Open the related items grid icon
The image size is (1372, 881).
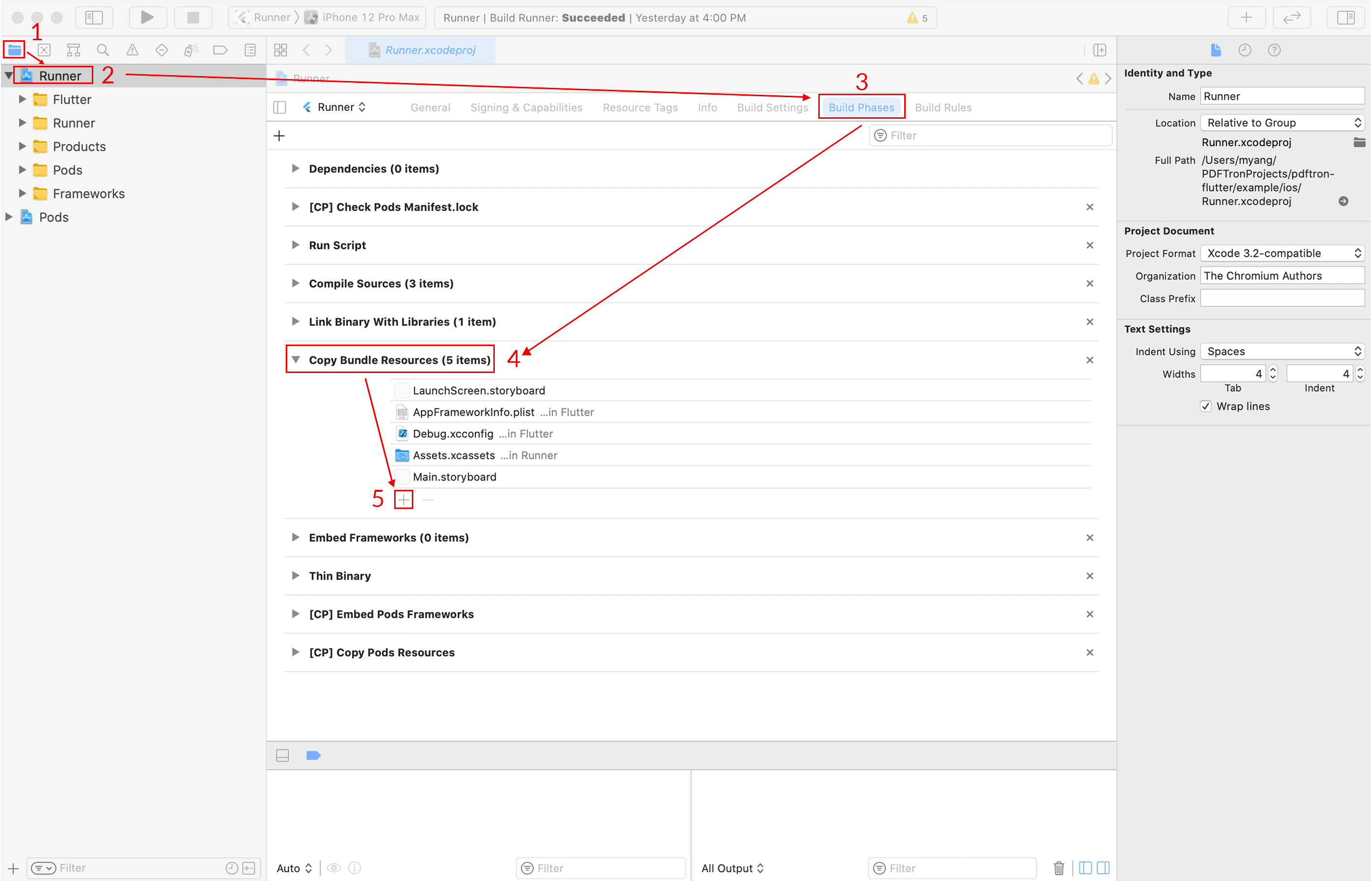[x=280, y=51]
